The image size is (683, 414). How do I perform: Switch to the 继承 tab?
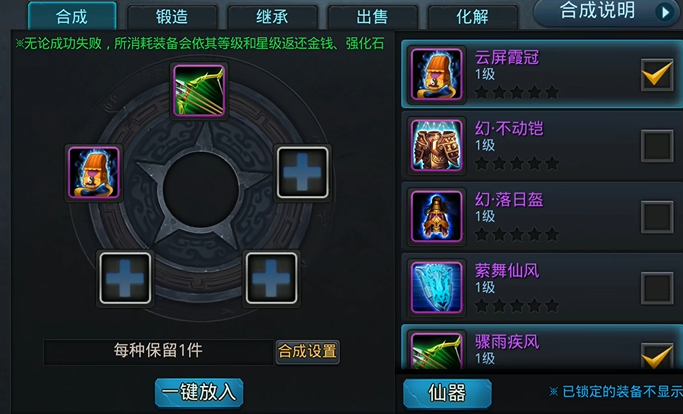tap(272, 17)
